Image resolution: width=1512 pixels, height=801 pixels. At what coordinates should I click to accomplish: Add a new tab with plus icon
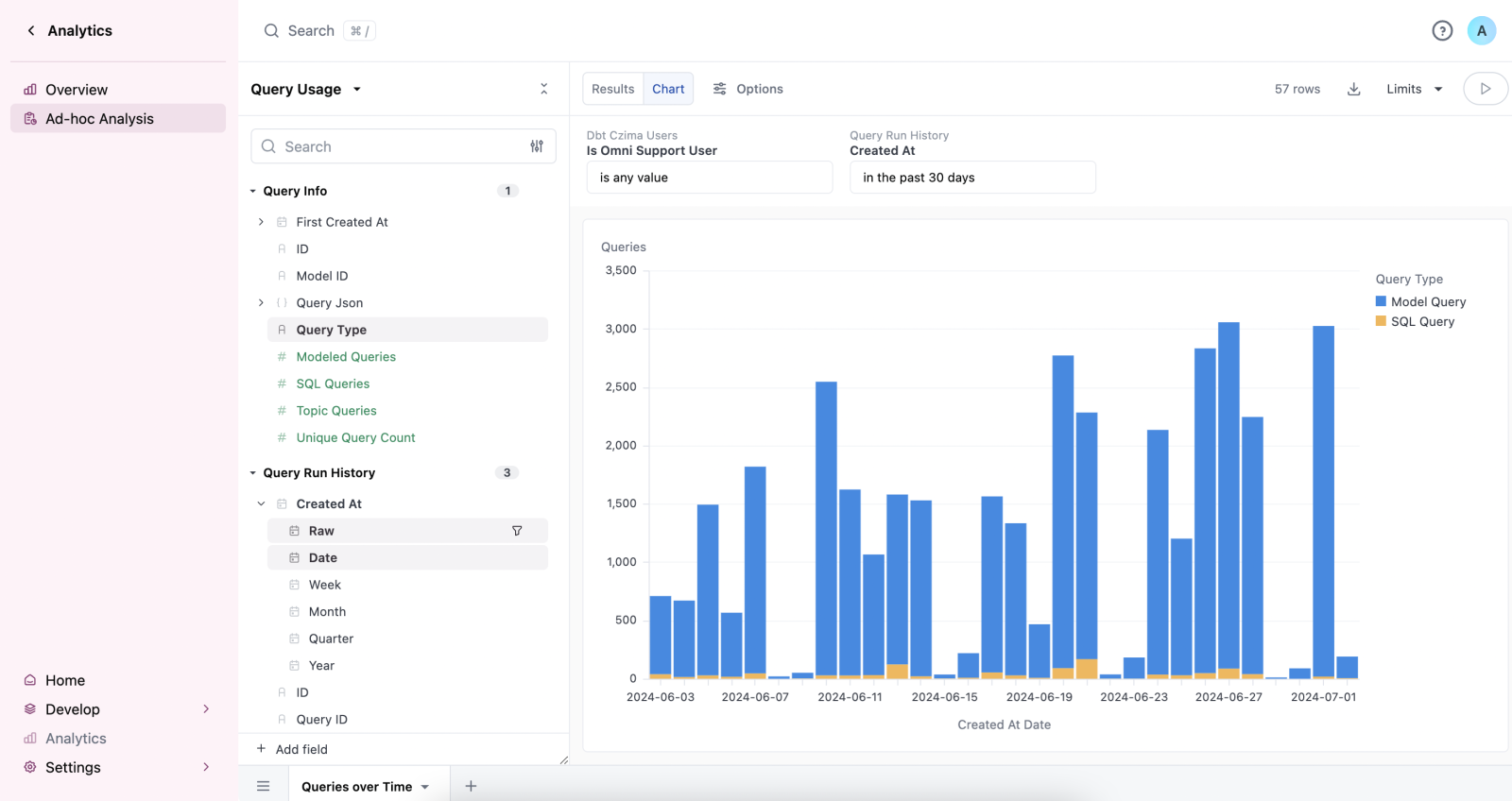click(471, 786)
